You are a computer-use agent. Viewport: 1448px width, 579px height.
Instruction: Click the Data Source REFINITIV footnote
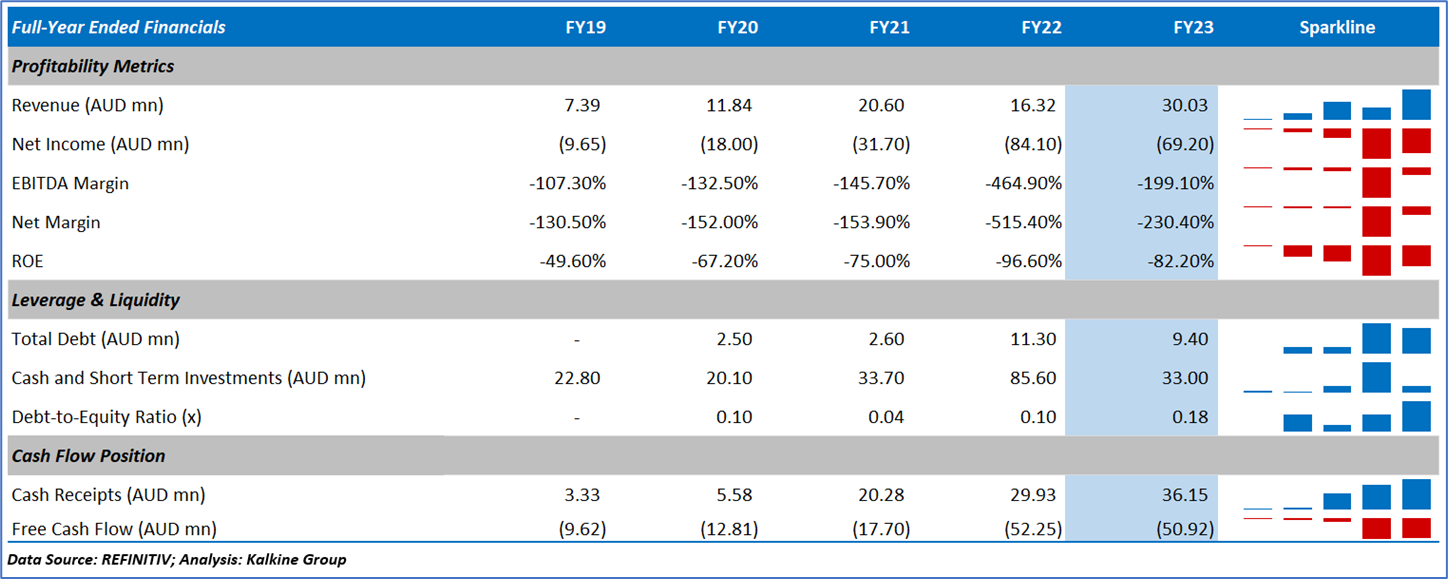pos(177,560)
